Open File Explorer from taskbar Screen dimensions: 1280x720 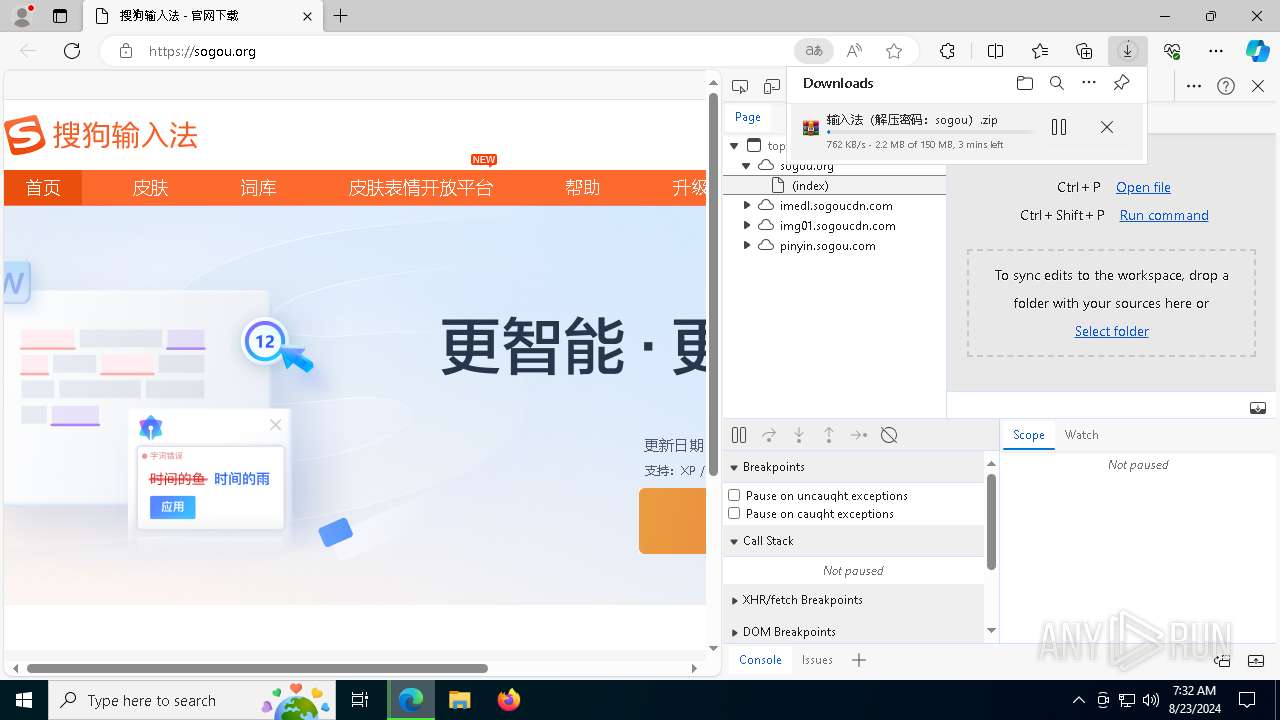click(x=459, y=700)
